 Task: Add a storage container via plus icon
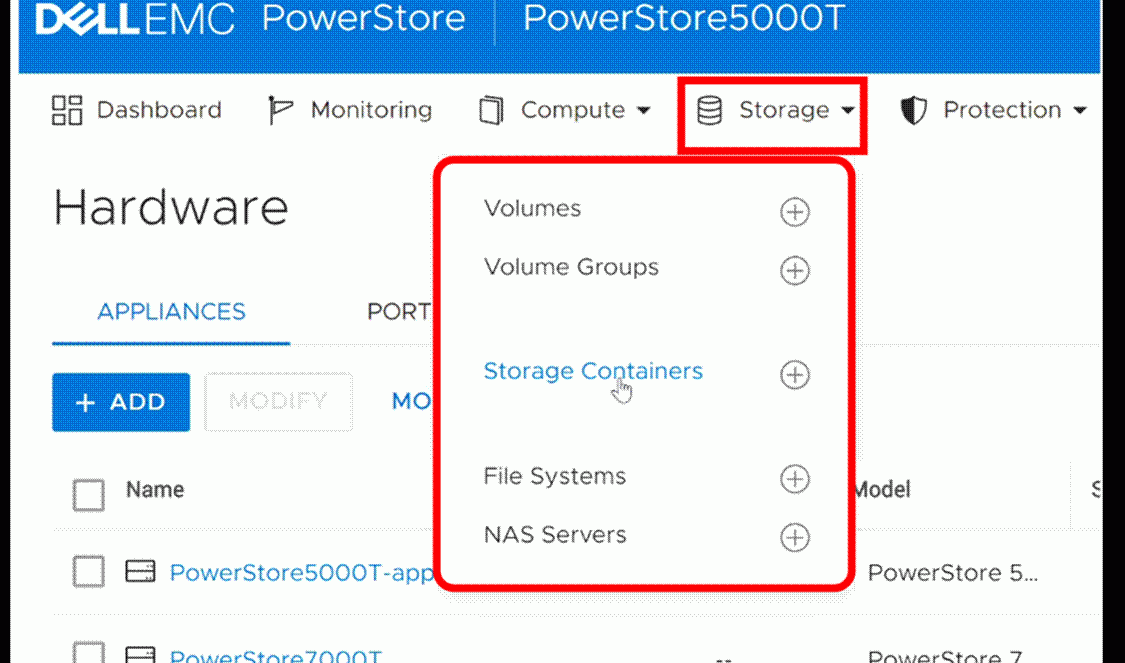click(794, 375)
